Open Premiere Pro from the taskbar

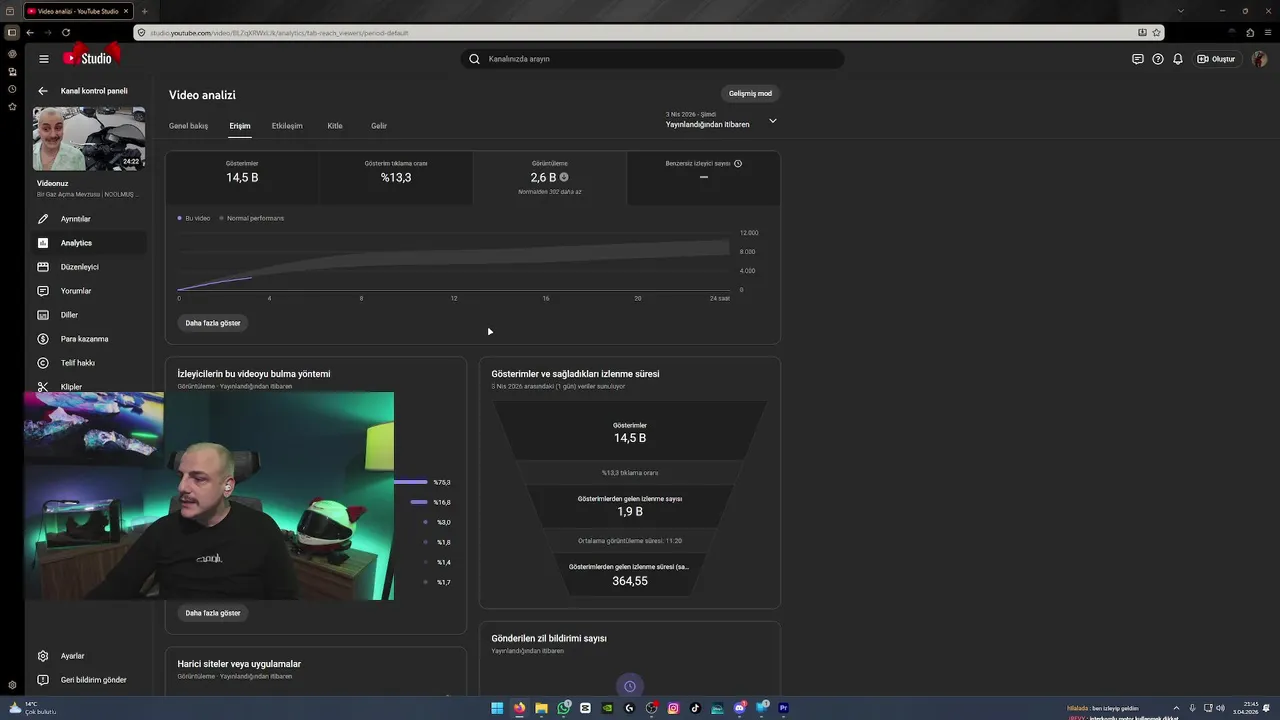(x=783, y=708)
